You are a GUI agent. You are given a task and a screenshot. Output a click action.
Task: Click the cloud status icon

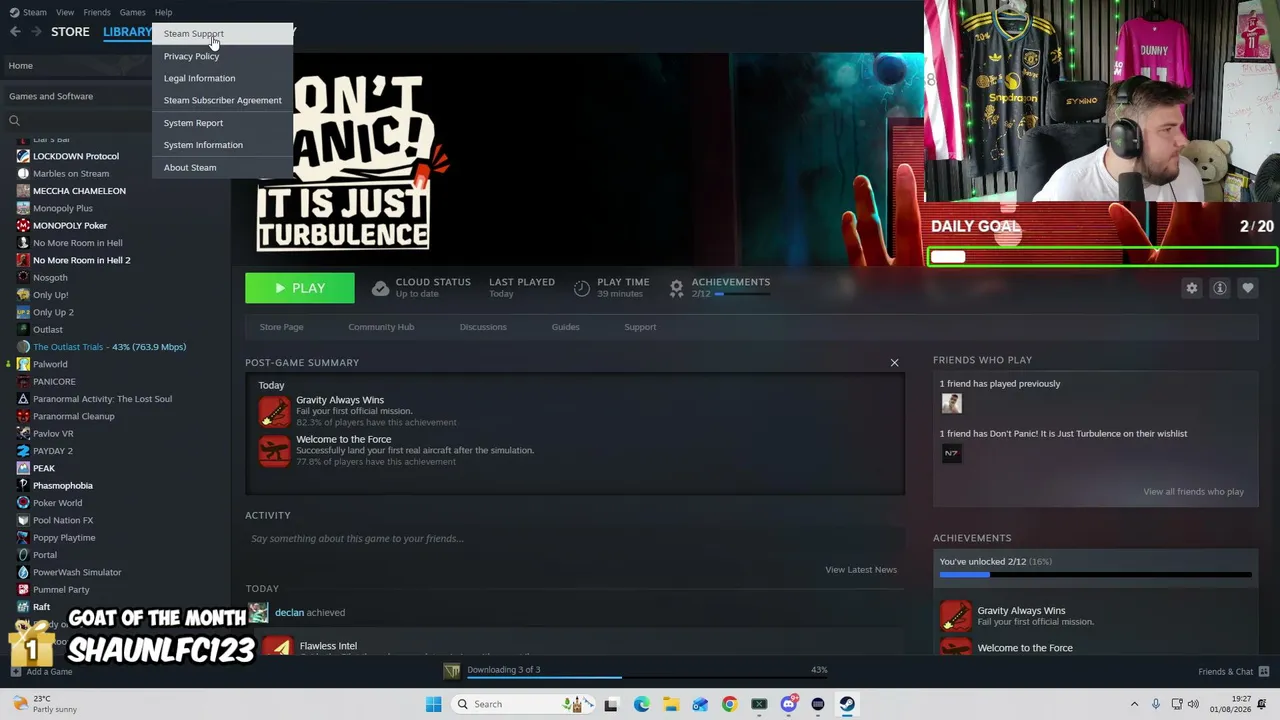coord(380,288)
